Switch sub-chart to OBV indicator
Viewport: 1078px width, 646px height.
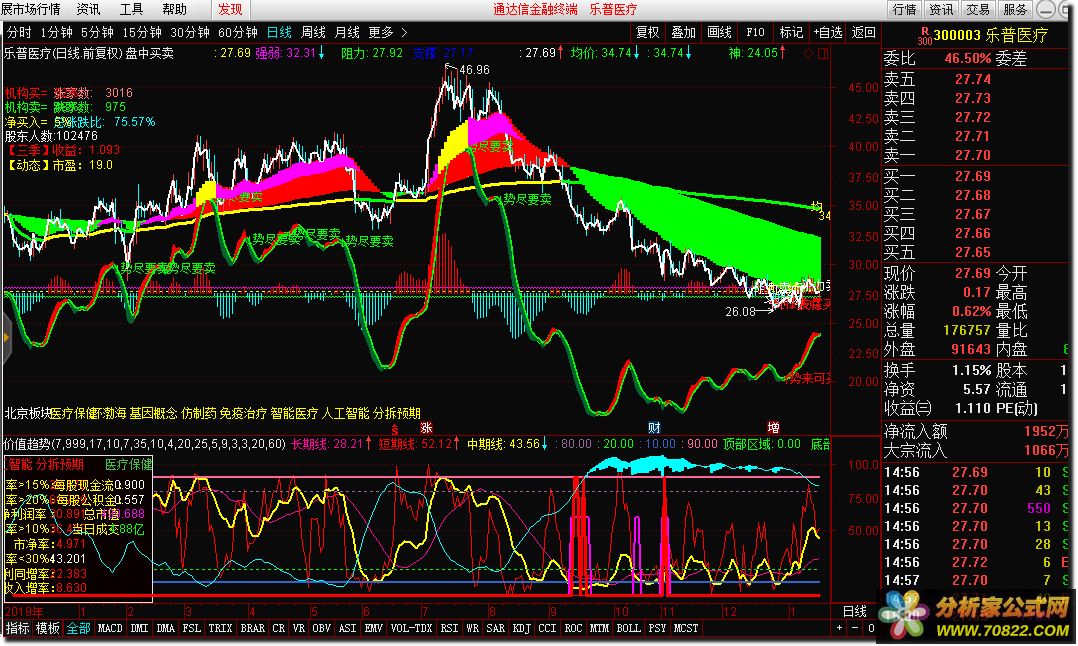point(321,627)
